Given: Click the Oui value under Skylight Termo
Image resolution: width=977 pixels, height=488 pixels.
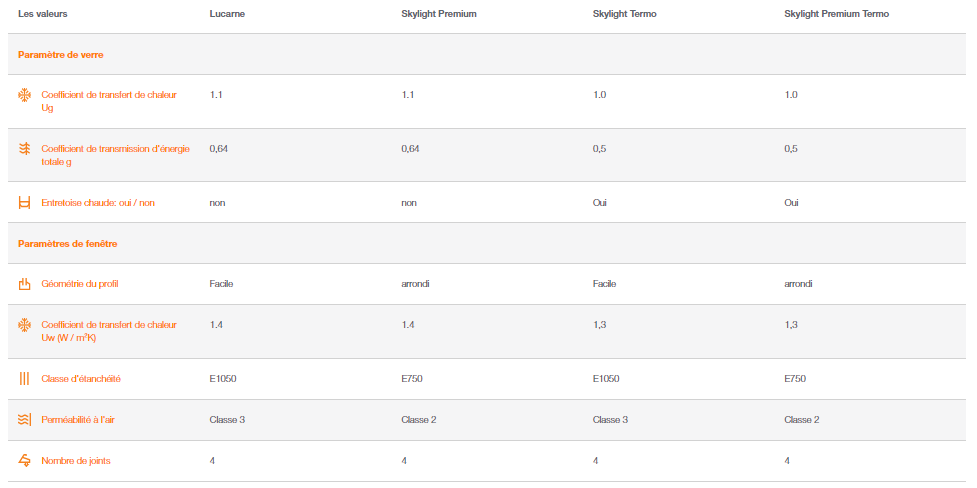Looking at the screenshot, I should (599, 203).
